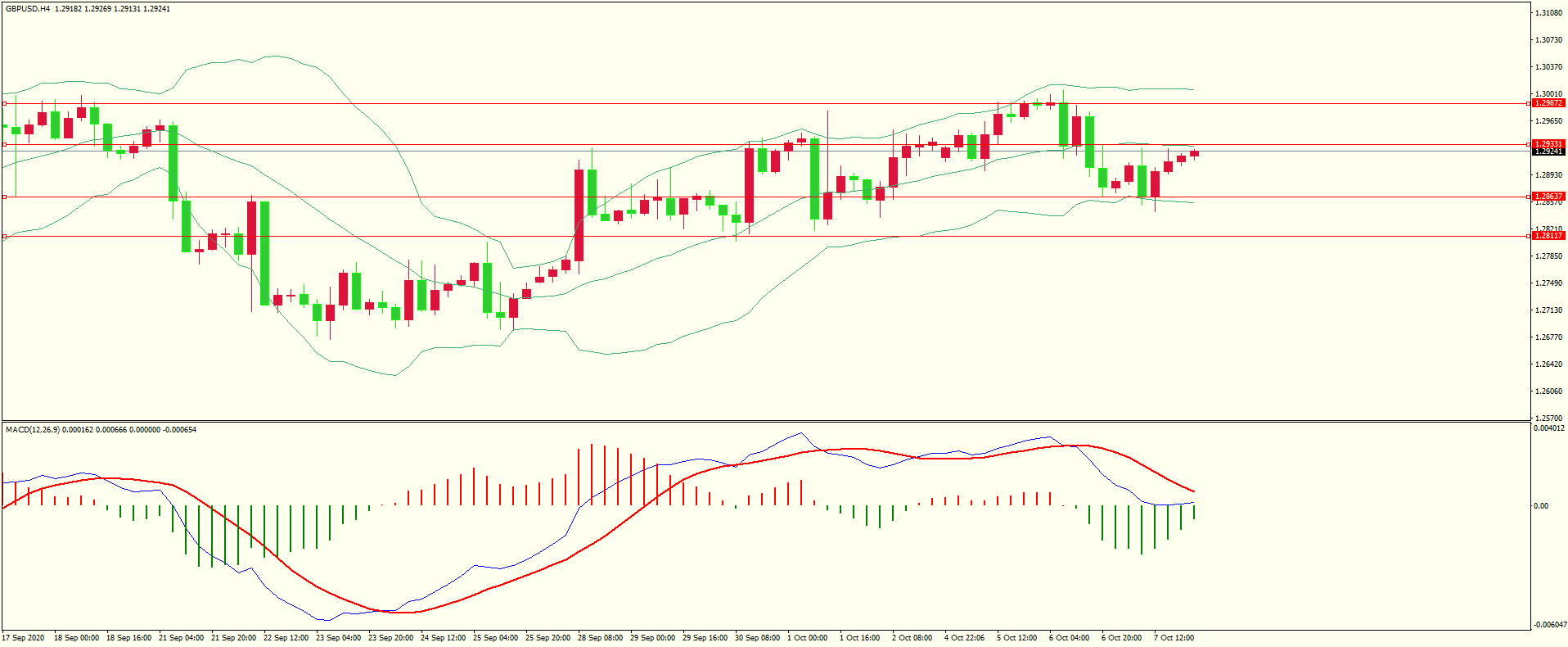
Task: Click the 1.30730 price scale label
Action: [1548, 40]
